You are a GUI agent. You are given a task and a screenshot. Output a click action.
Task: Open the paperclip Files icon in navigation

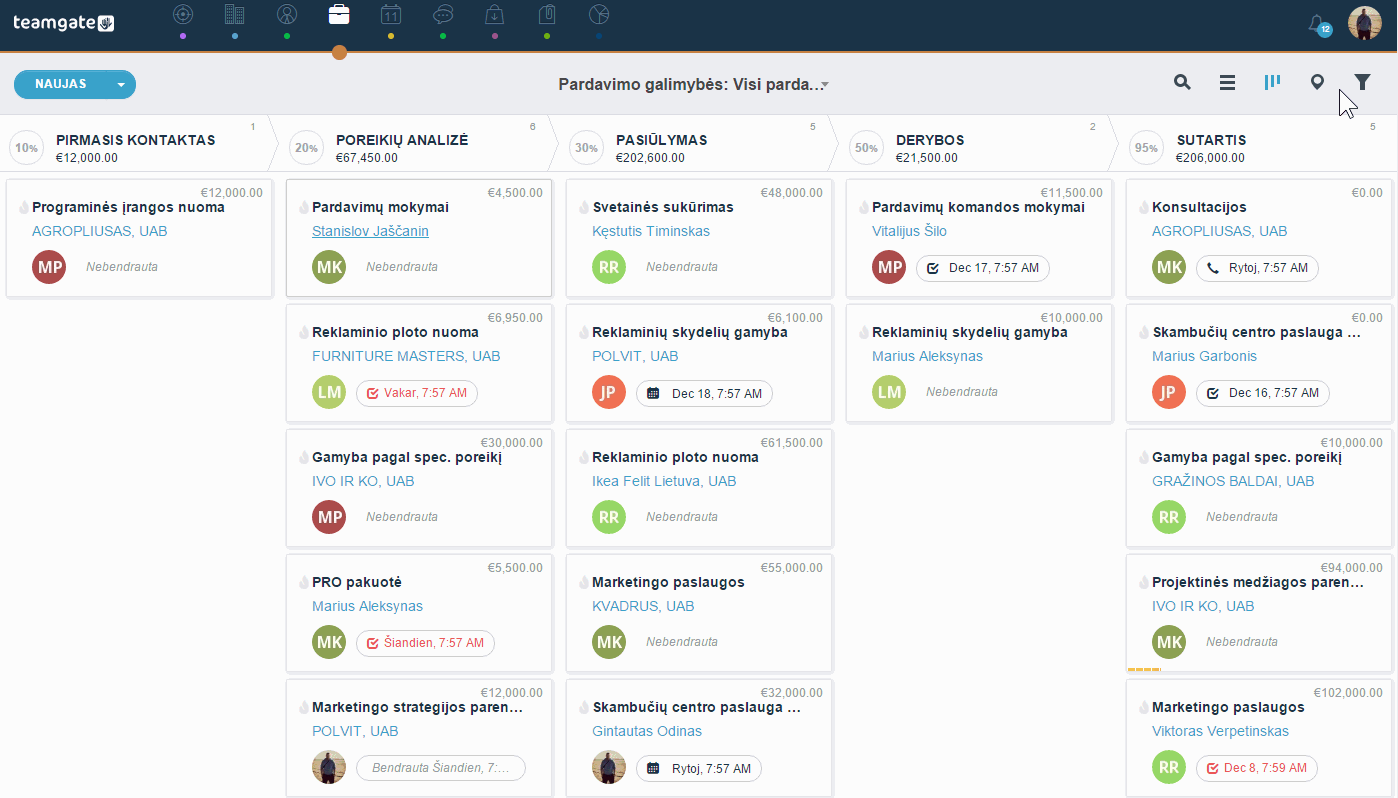(547, 14)
